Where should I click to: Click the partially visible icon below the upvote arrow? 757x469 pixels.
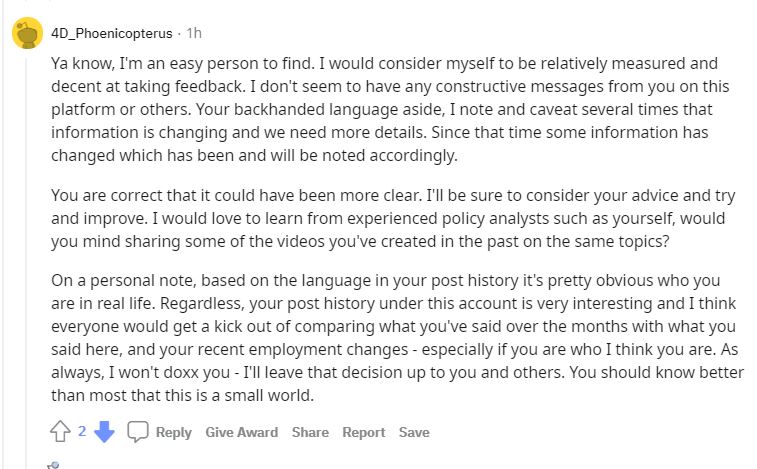coord(55,465)
